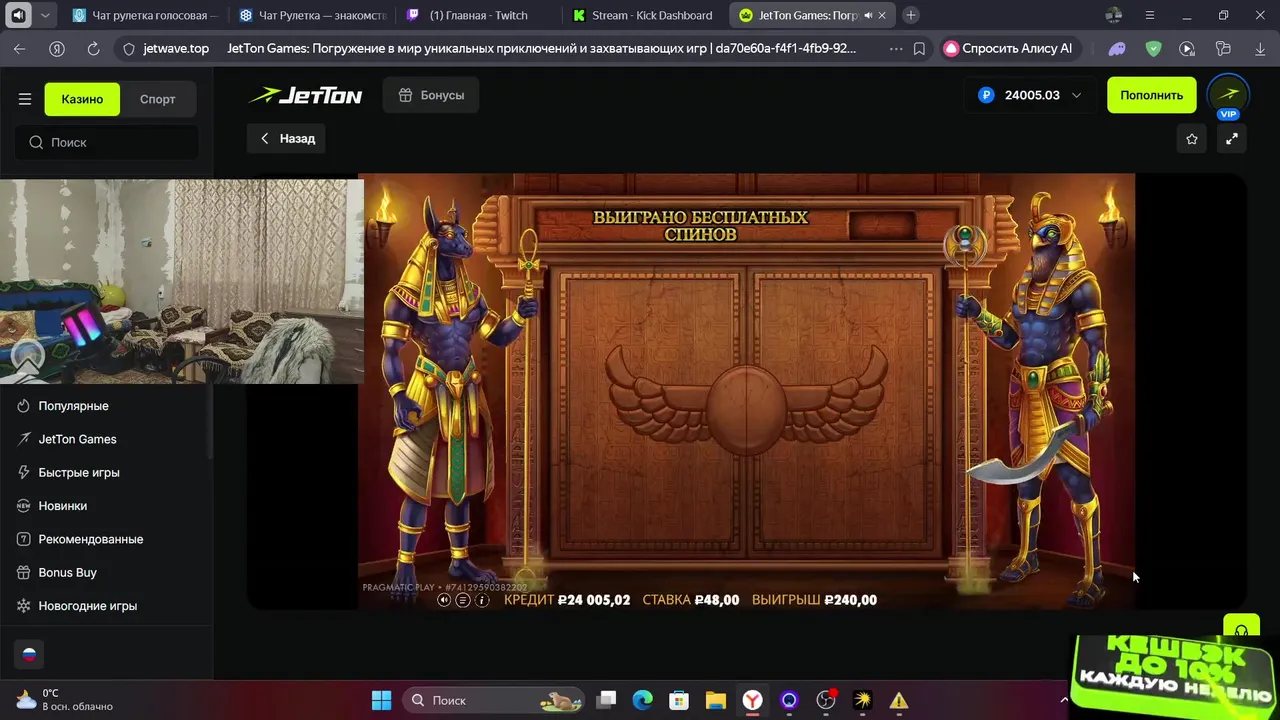This screenshot has width=1280, height=720.
Task: Open the Бонусы page
Action: pyautogui.click(x=431, y=95)
